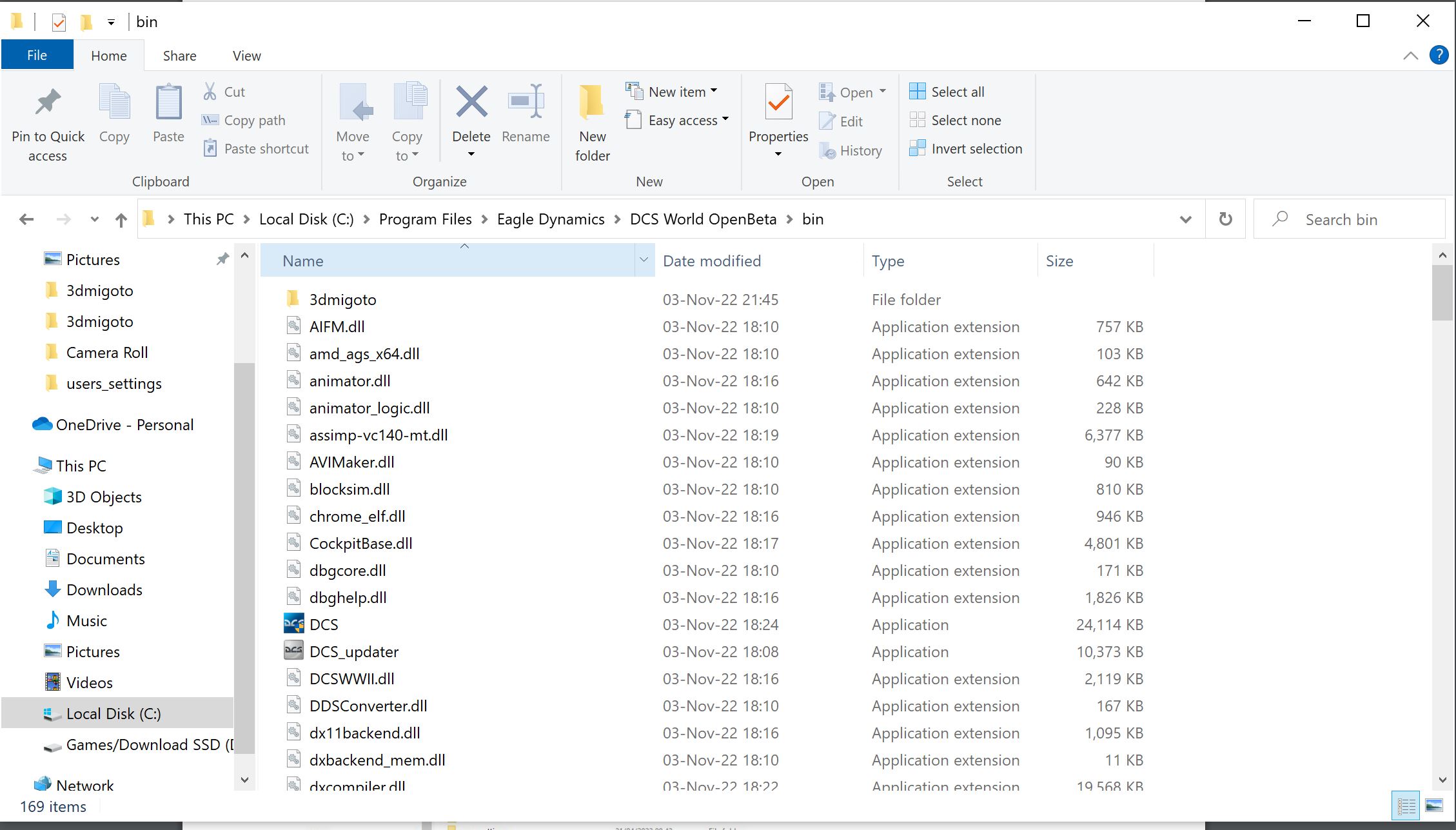Open Camera Roll in quick access
1456x830 pixels.
pyautogui.click(x=107, y=352)
